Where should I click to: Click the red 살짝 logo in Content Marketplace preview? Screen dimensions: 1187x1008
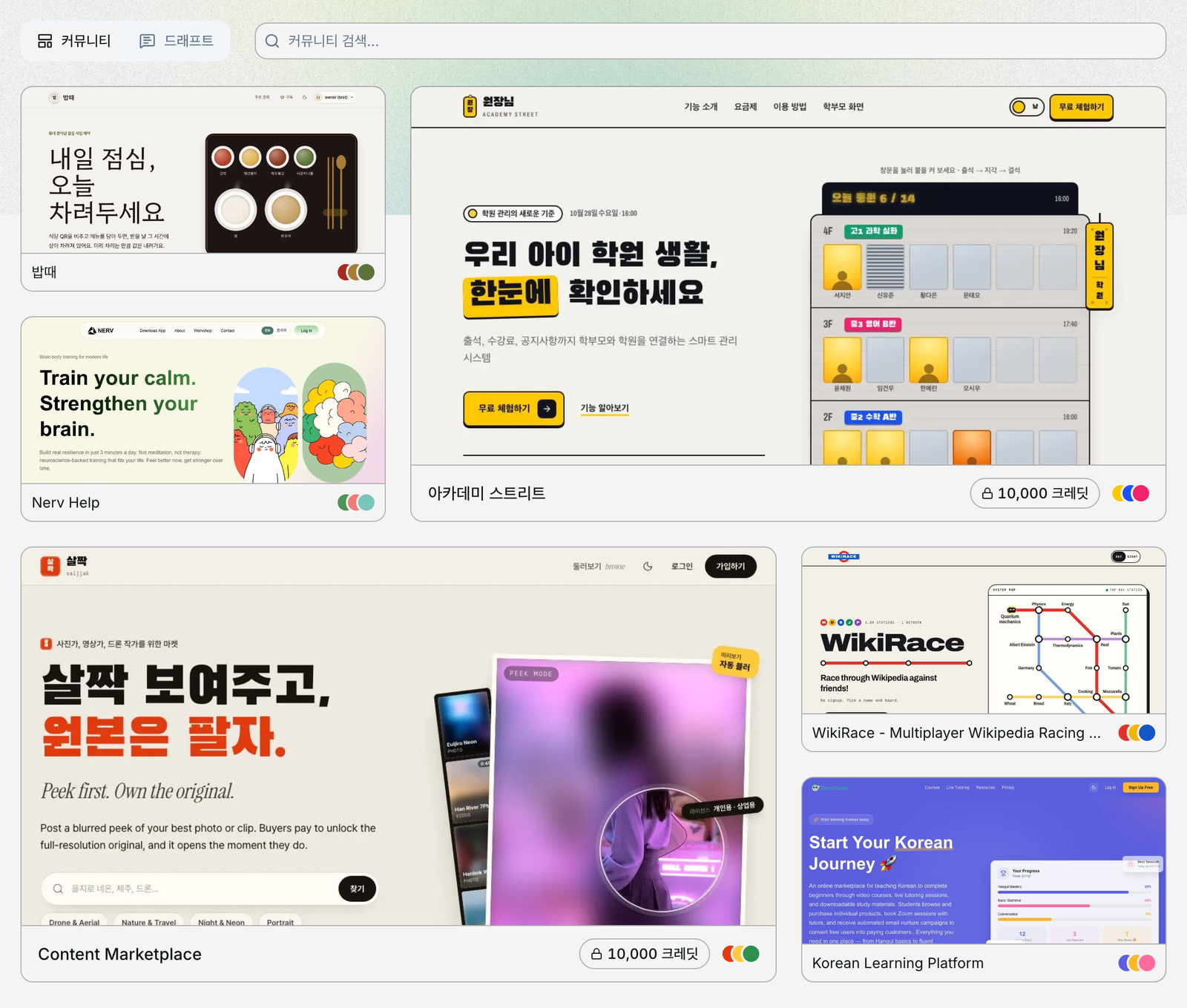(50, 566)
